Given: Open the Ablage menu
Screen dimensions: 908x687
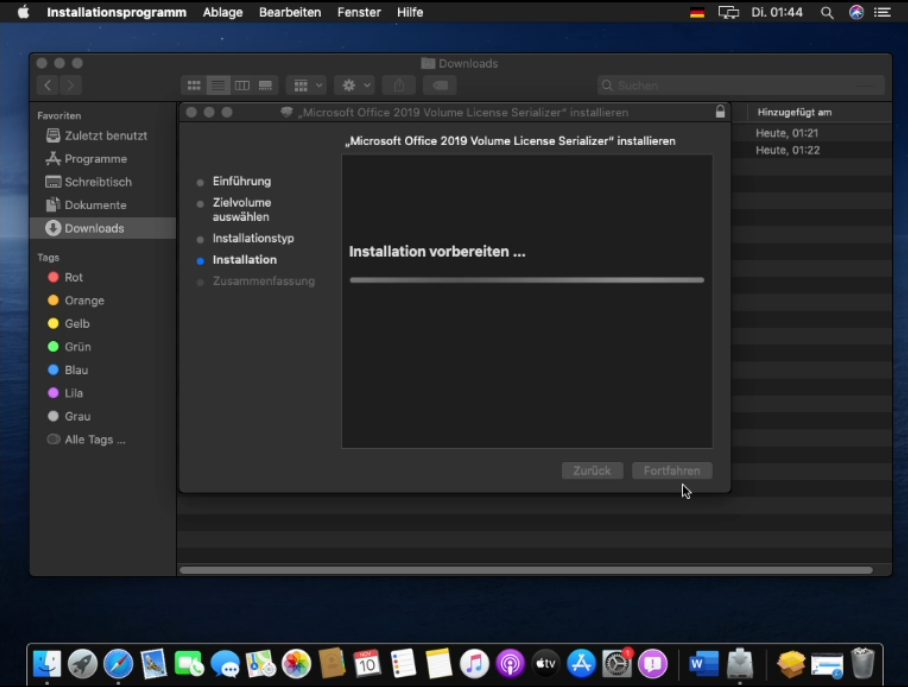Looking at the screenshot, I should tap(222, 12).
